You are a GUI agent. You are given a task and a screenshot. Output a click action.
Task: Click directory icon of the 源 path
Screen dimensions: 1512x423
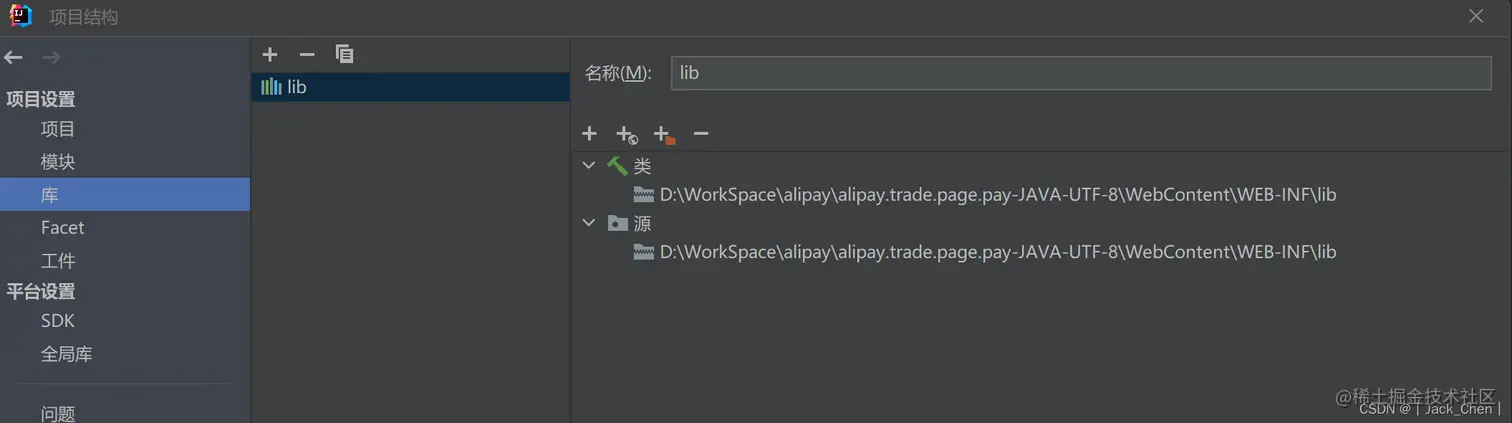pos(644,252)
